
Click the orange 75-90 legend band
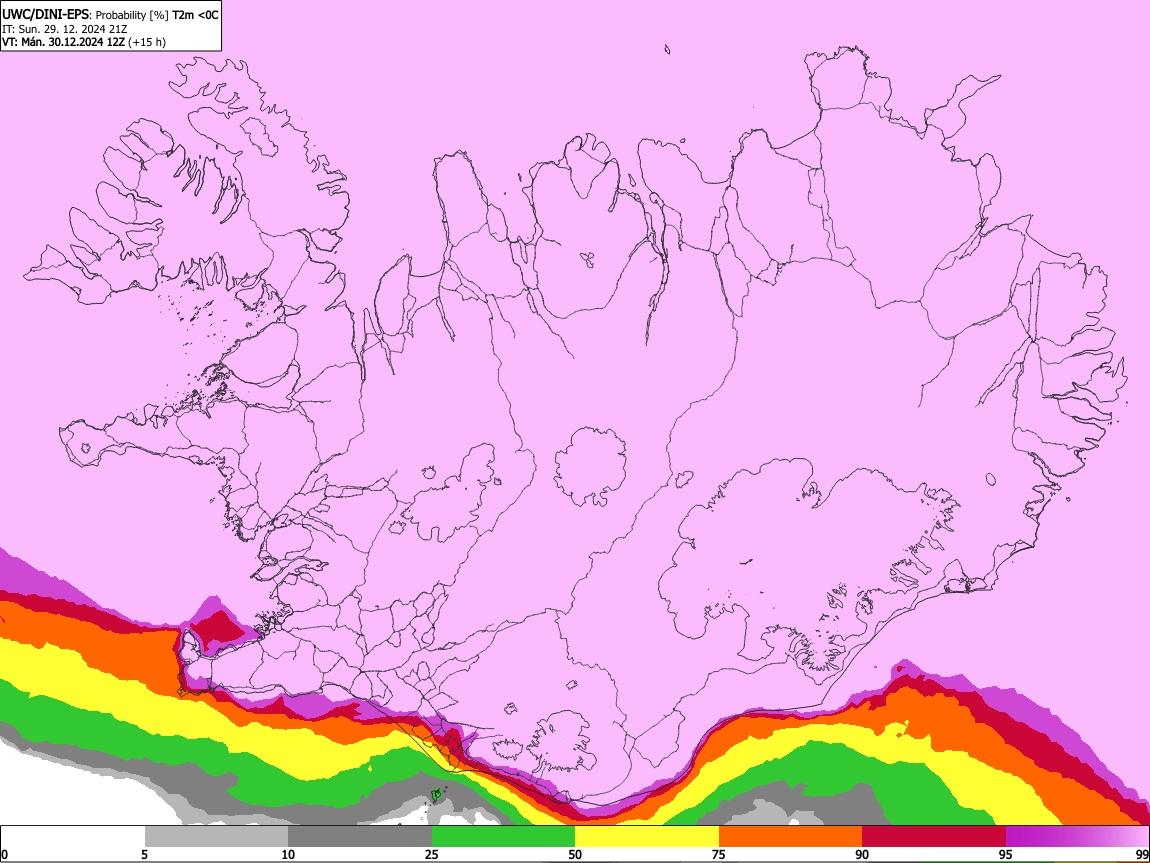pyautogui.click(x=790, y=837)
